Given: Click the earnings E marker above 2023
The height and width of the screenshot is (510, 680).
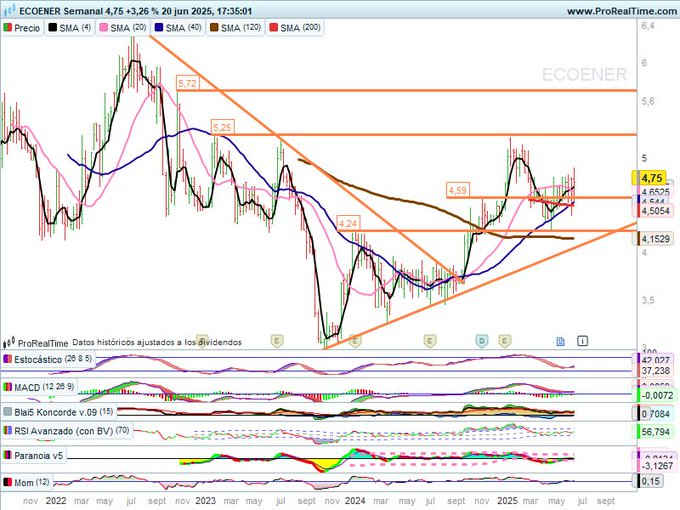Looking at the screenshot, I should click(x=202, y=340).
